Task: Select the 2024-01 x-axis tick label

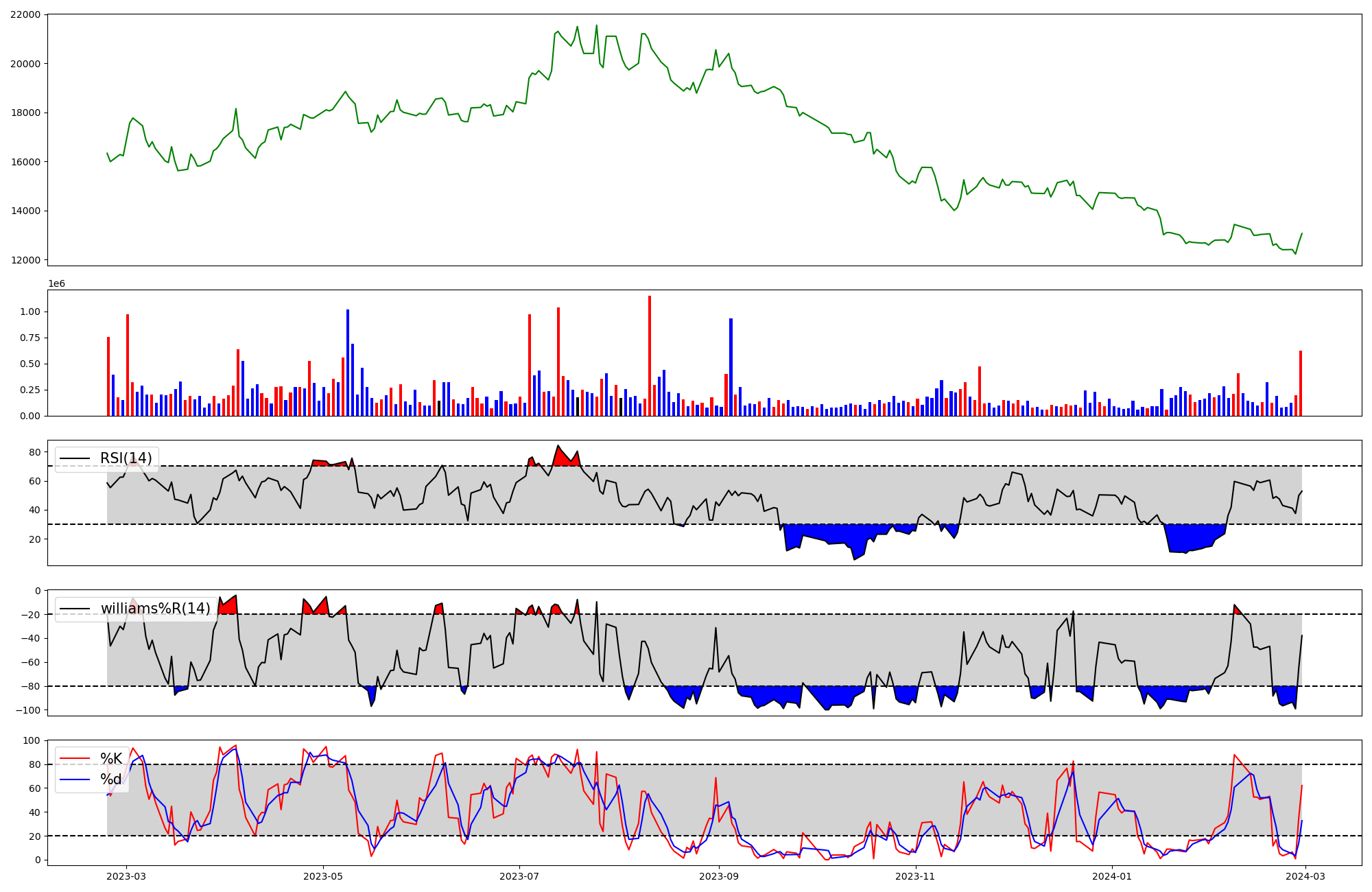Action: tap(1112, 876)
